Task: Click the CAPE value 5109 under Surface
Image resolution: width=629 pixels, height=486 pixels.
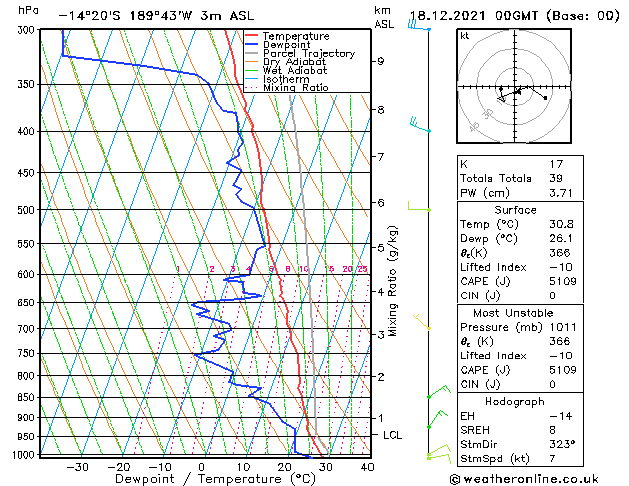Action: pyautogui.click(x=563, y=281)
